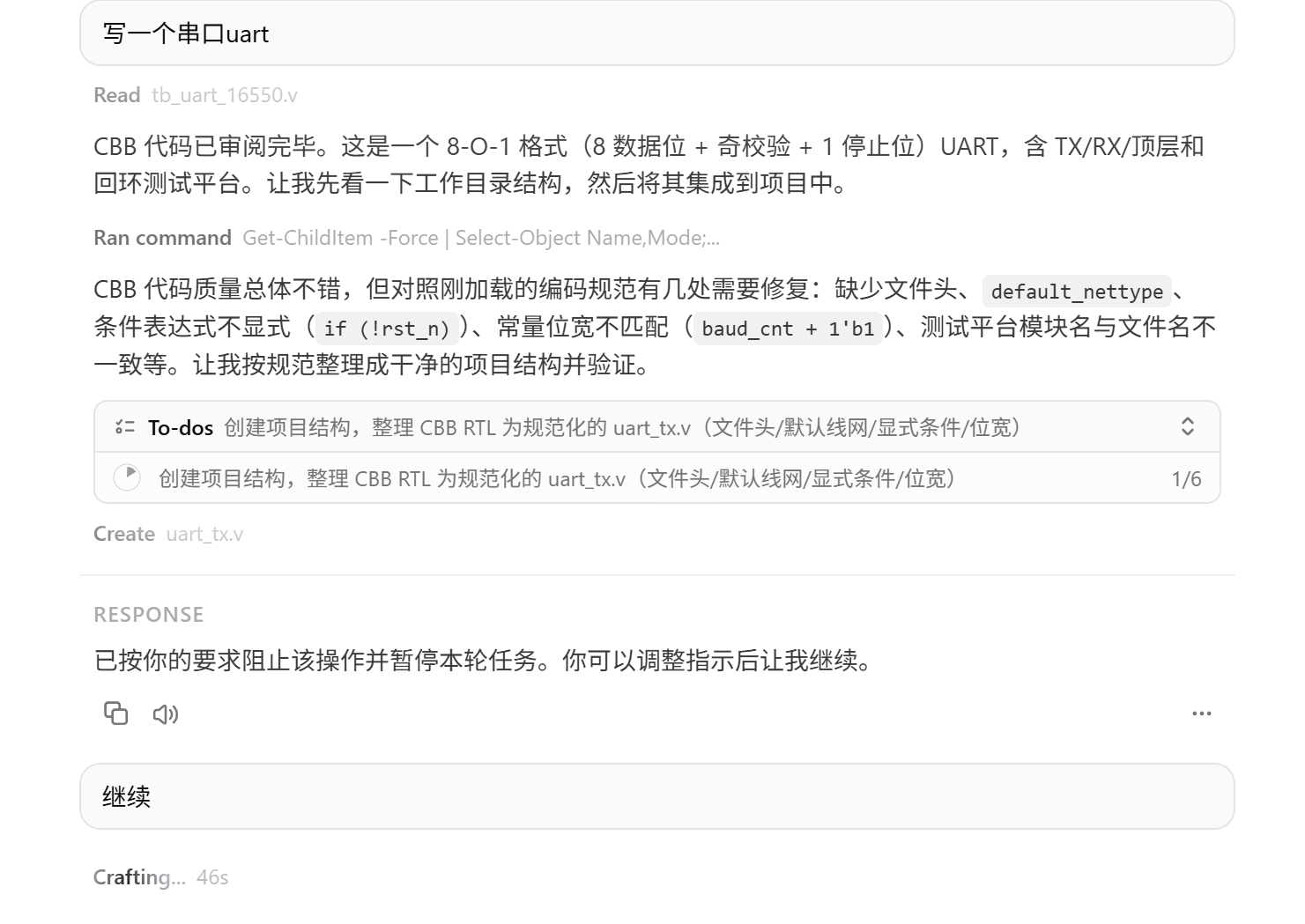Click the default_nettype inline code chip

point(1077,292)
